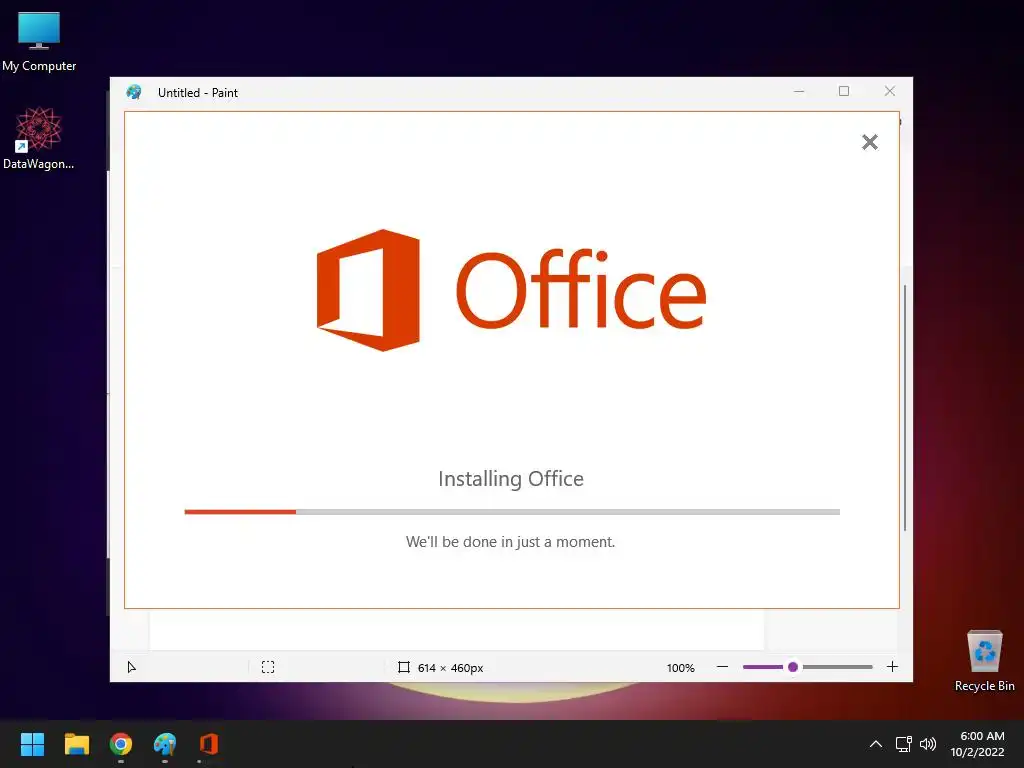The width and height of the screenshot is (1024, 768).
Task: Click the cursor position icon in Paint's status bar
Action: point(131,667)
